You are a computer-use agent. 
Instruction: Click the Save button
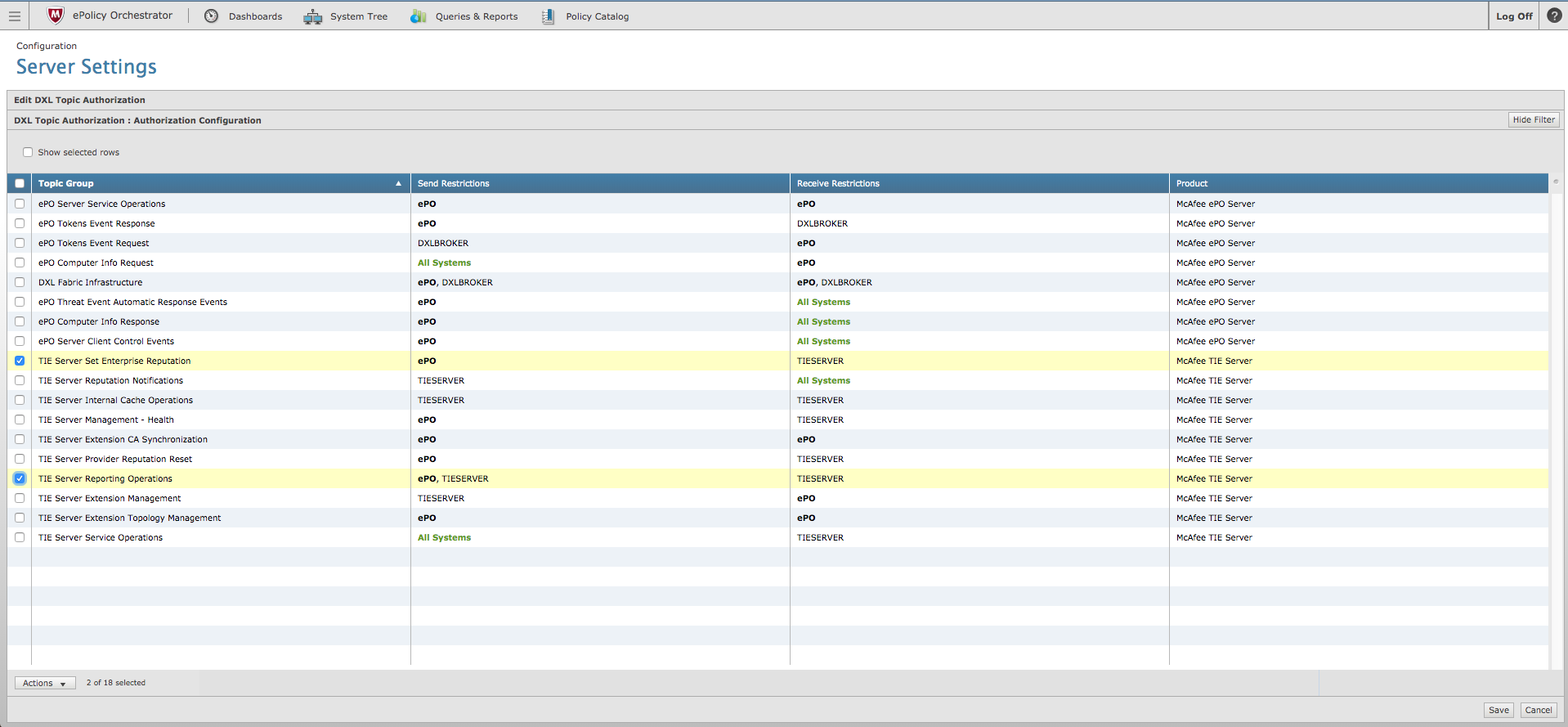coord(1499,710)
